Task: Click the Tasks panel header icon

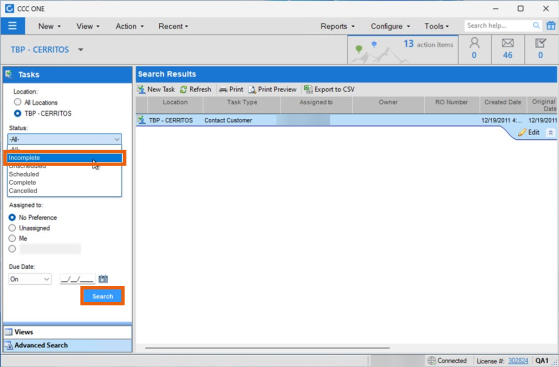Action: click(x=9, y=74)
